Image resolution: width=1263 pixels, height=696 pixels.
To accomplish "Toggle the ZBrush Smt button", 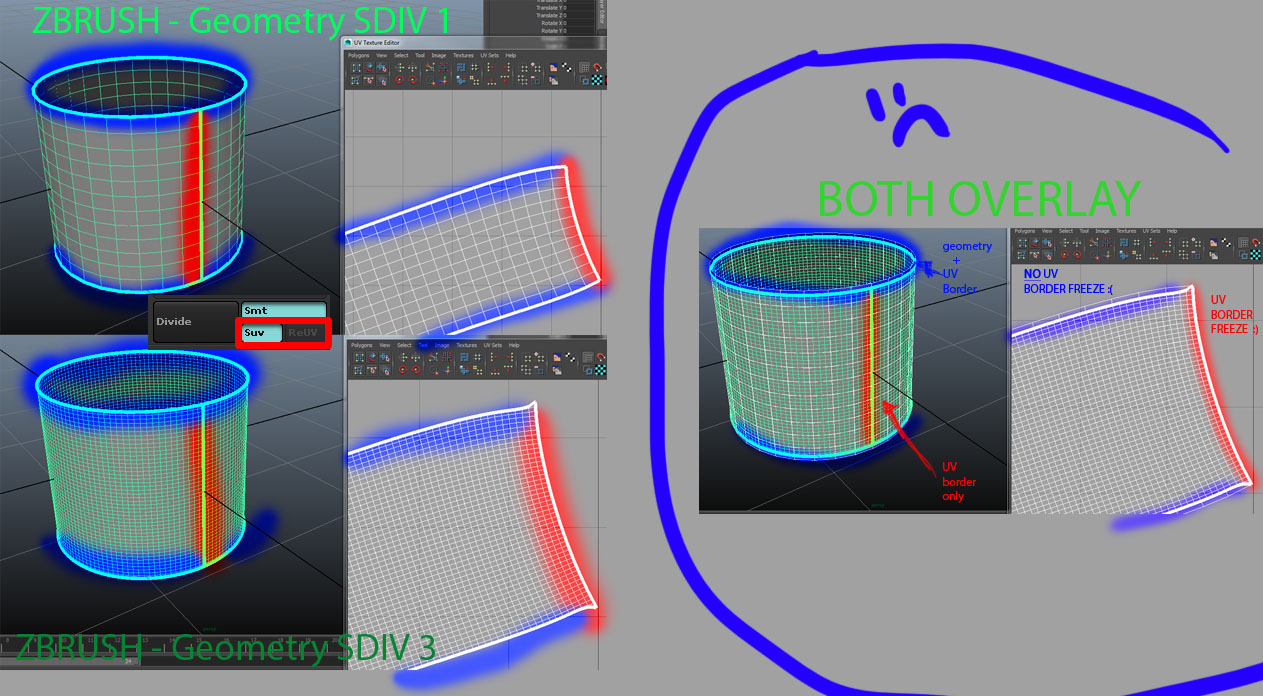I will pos(283,310).
